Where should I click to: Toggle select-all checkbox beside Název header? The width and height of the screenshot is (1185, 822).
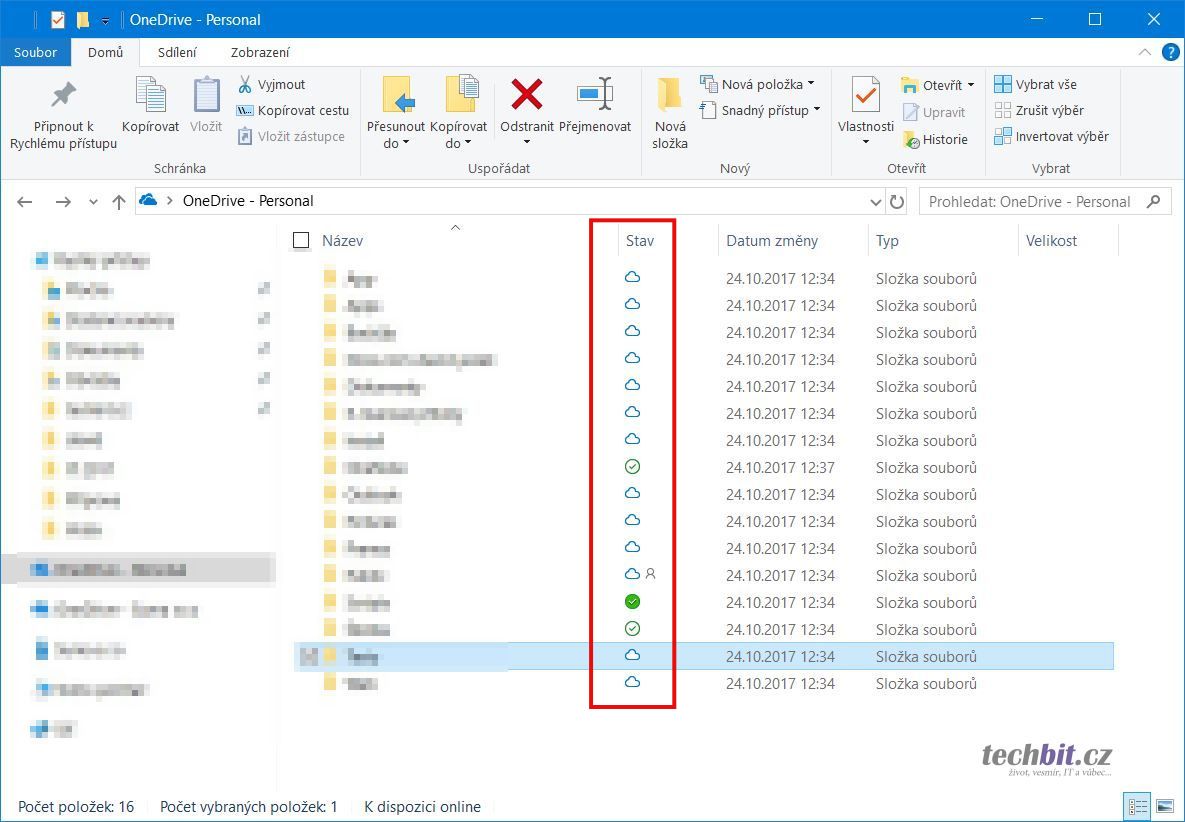click(x=301, y=240)
